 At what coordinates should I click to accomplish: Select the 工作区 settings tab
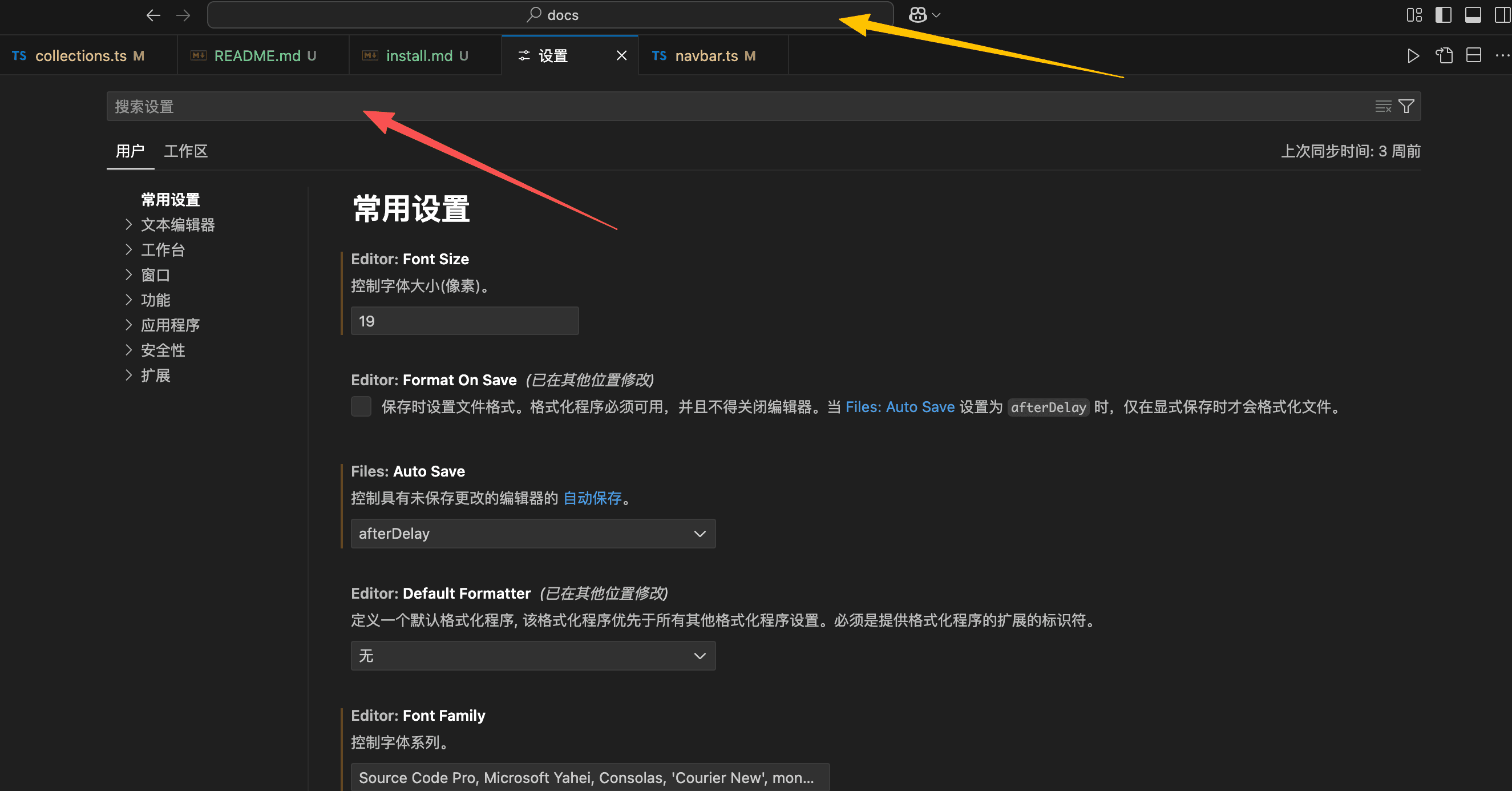(x=185, y=151)
